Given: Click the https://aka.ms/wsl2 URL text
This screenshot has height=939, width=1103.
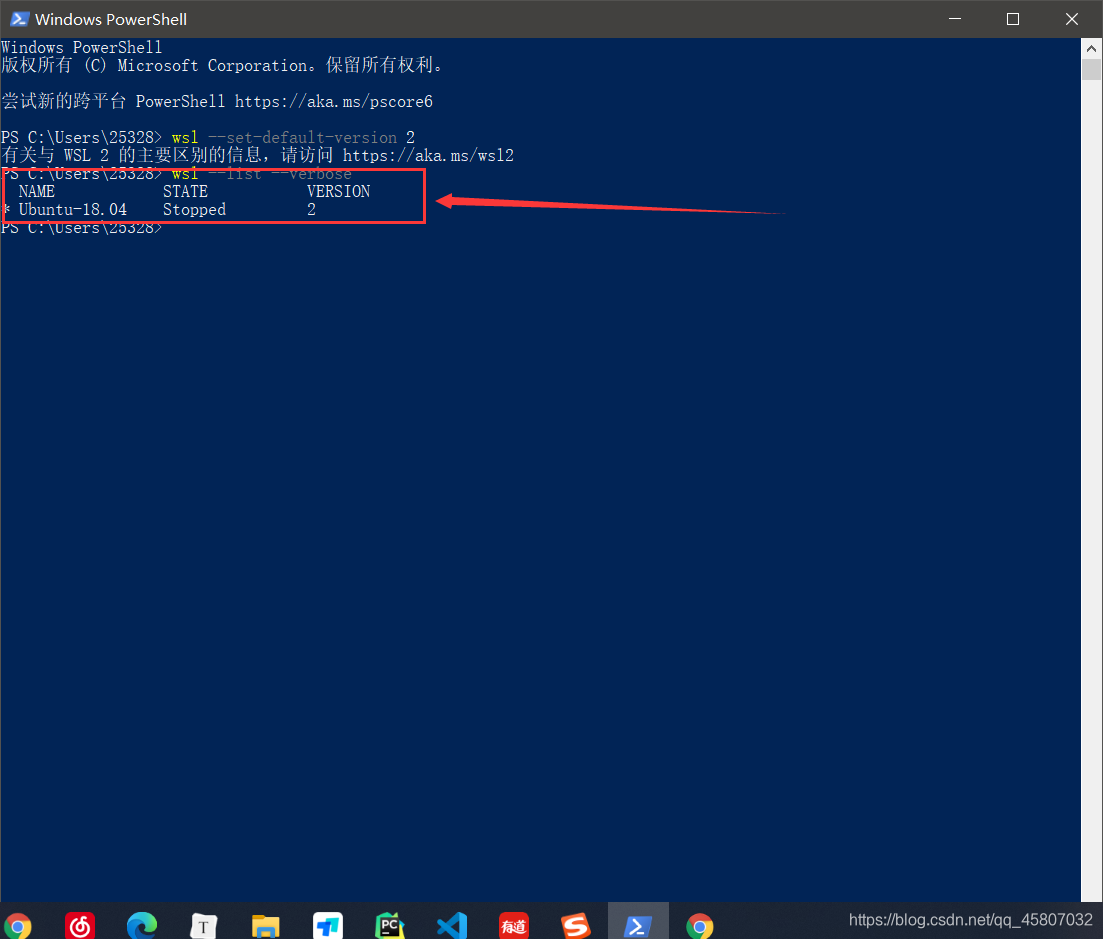Looking at the screenshot, I should [428, 155].
